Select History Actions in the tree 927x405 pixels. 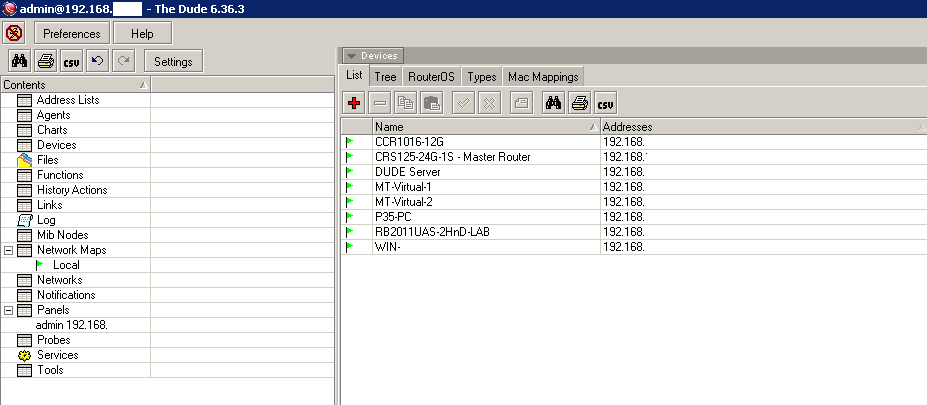(x=72, y=190)
